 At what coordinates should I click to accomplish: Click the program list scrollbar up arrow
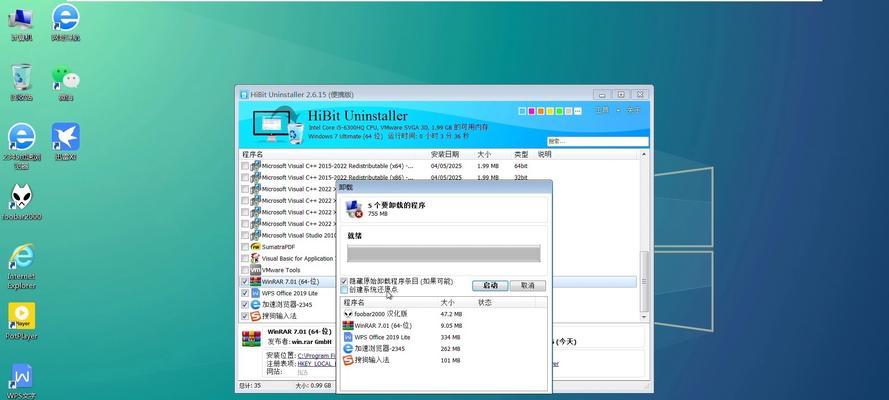(644, 154)
